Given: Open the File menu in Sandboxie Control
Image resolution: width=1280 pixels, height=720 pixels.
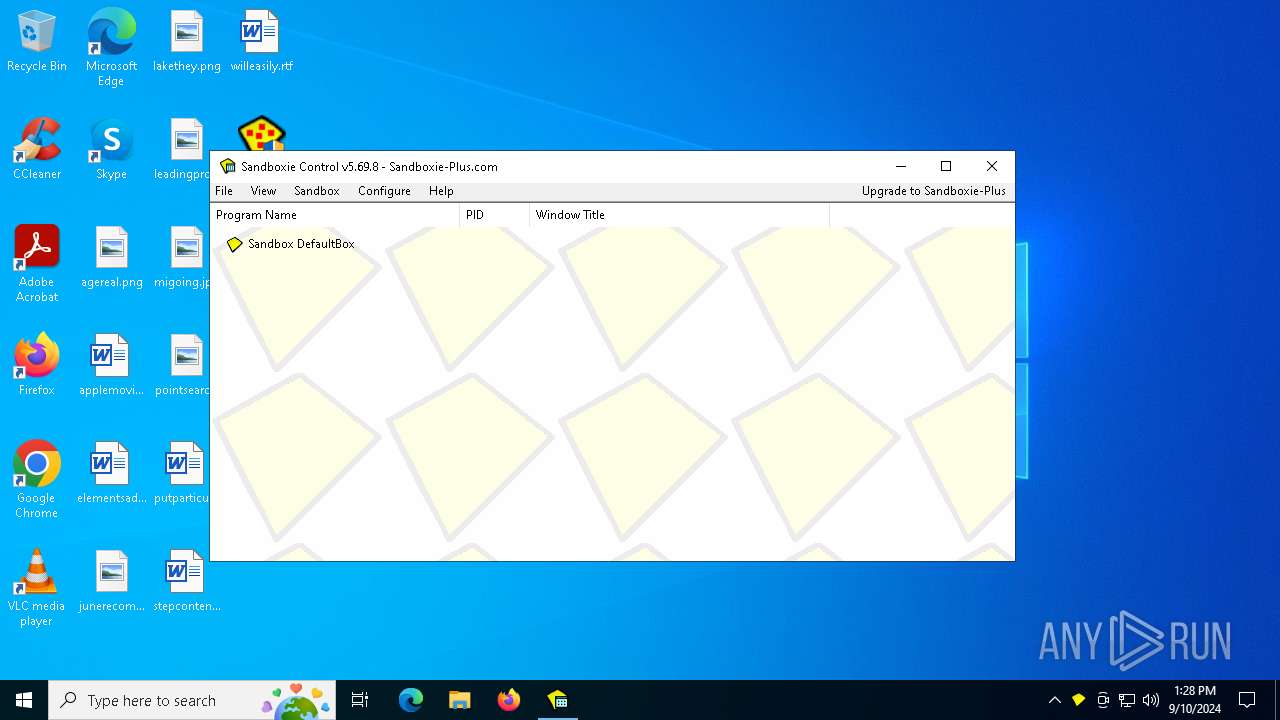Looking at the screenshot, I should (x=224, y=191).
